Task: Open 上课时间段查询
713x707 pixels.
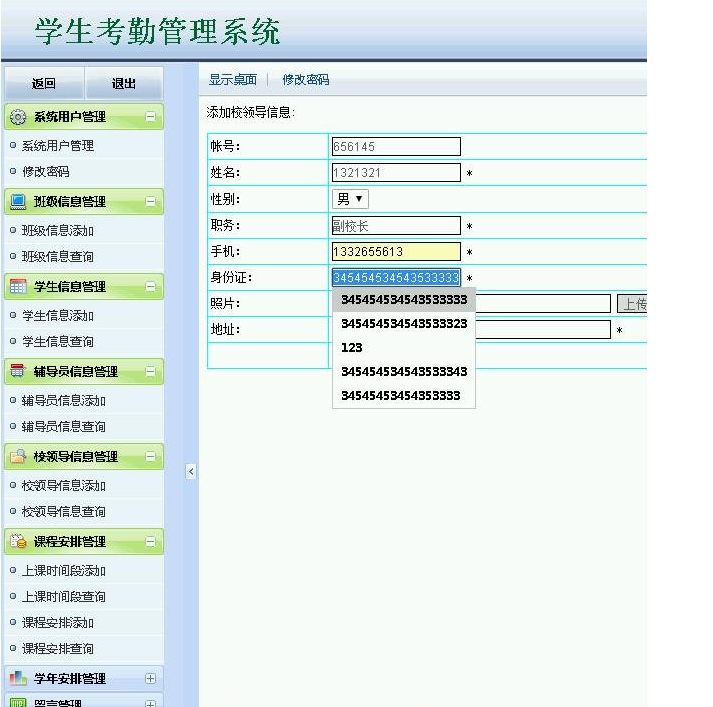Action: pos(64,597)
